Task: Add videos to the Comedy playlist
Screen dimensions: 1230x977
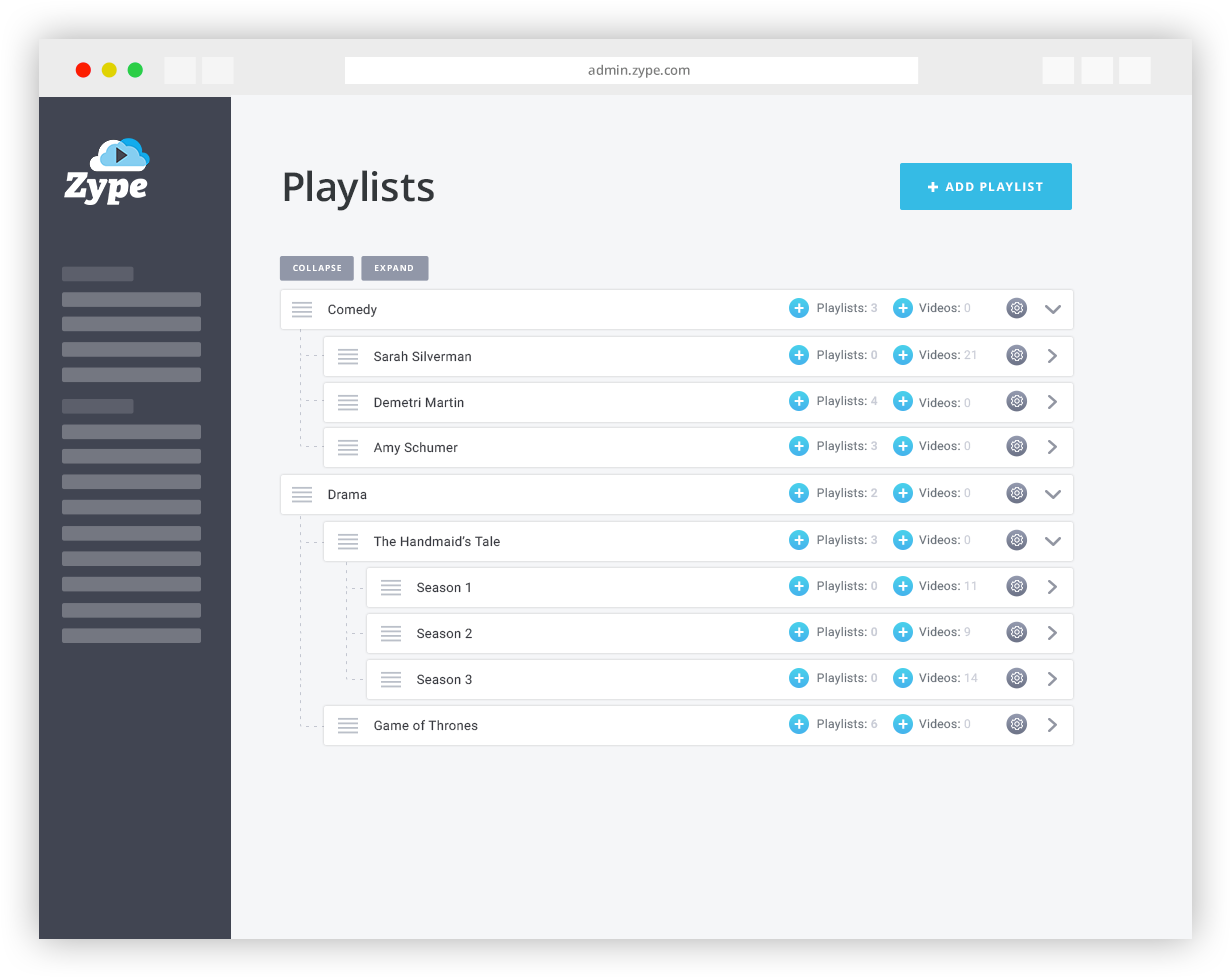Action: coord(903,308)
